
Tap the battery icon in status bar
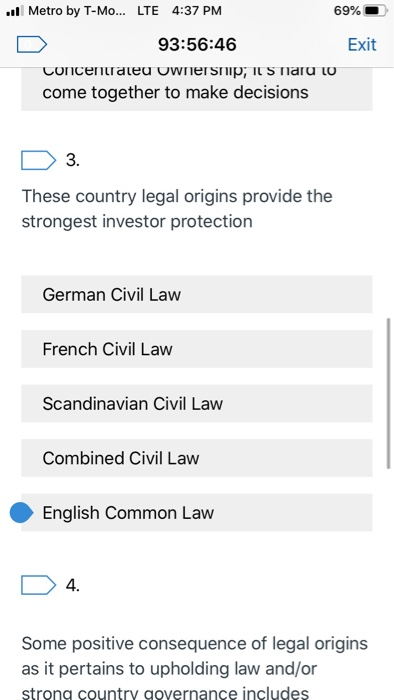[x=375, y=11]
